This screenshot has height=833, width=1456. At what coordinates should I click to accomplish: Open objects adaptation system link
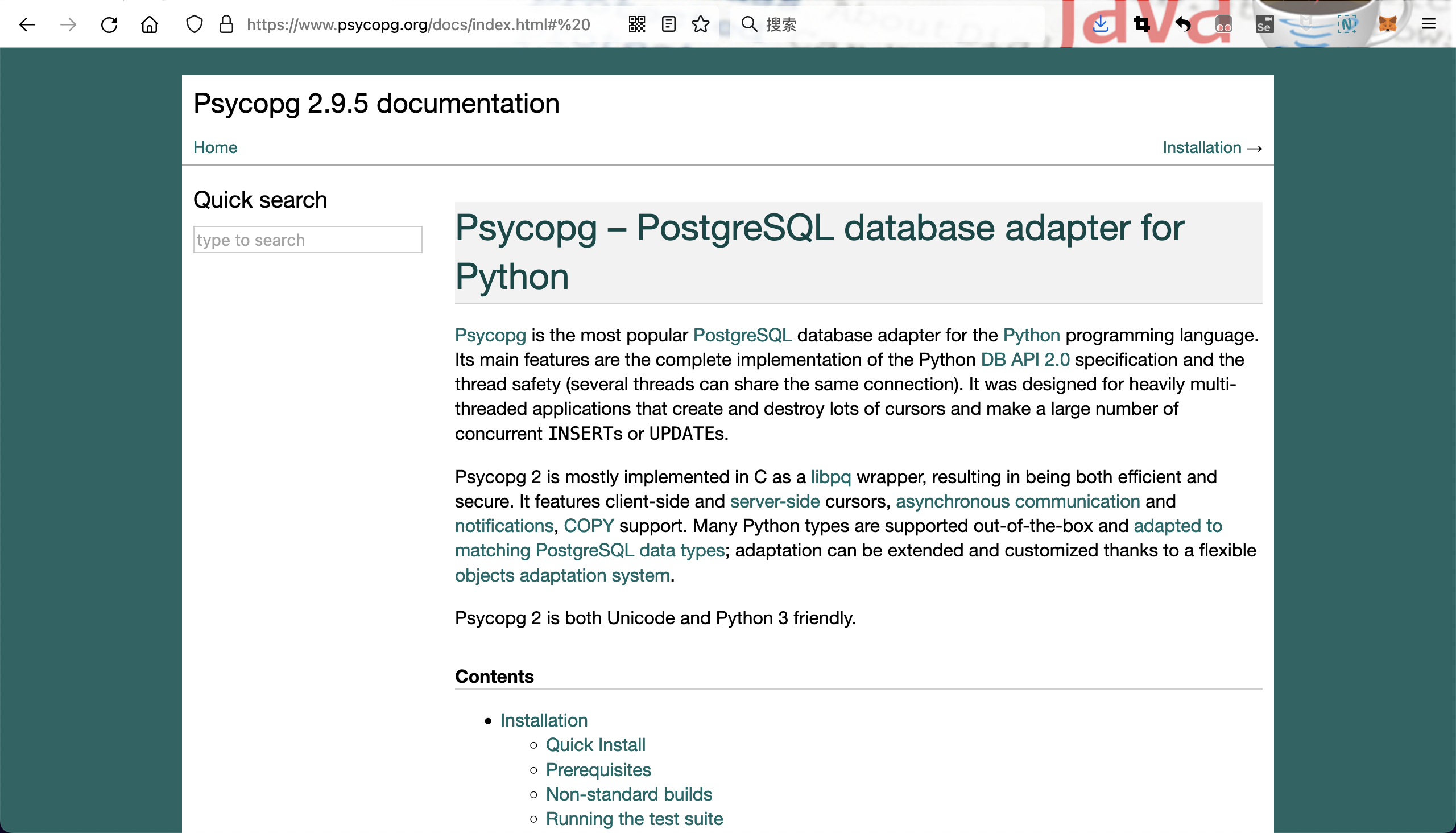click(562, 576)
